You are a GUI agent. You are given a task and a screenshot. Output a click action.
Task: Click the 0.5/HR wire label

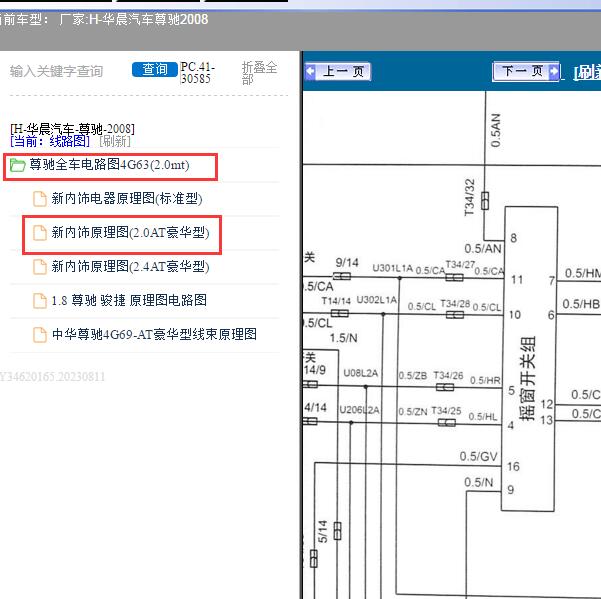485,380
